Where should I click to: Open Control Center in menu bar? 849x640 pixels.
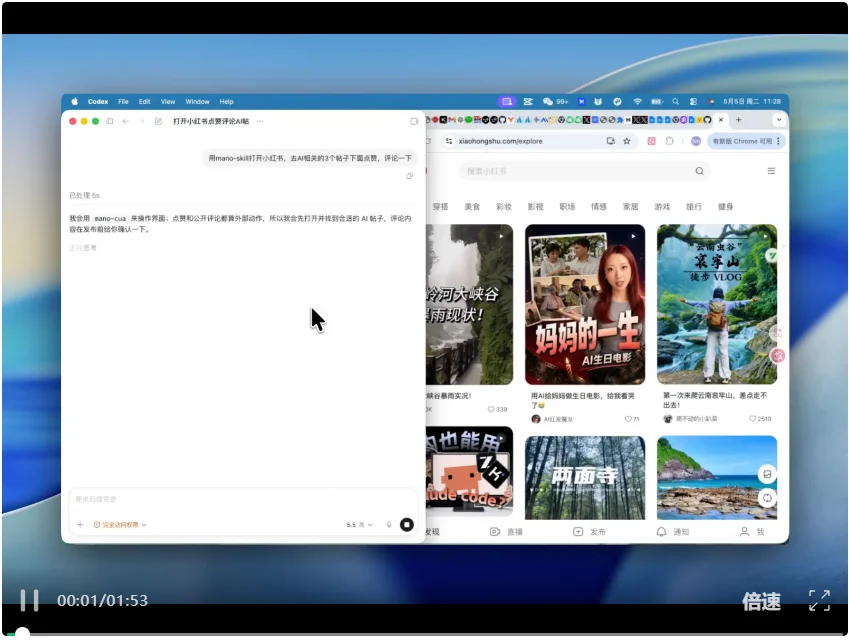[x=693, y=101]
